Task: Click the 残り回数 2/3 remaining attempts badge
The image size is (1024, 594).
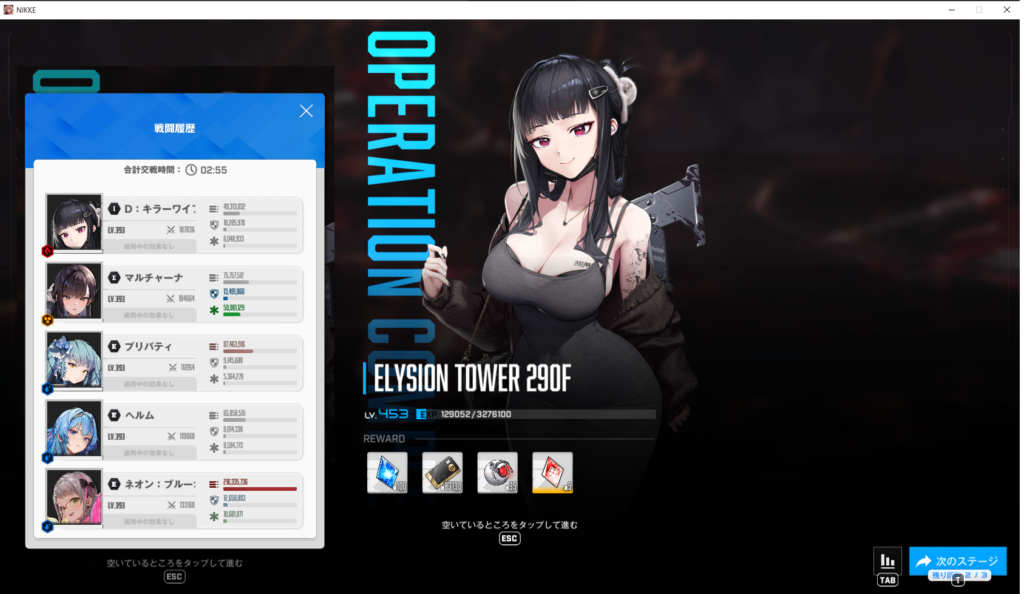Action: click(x=959, y=575)
